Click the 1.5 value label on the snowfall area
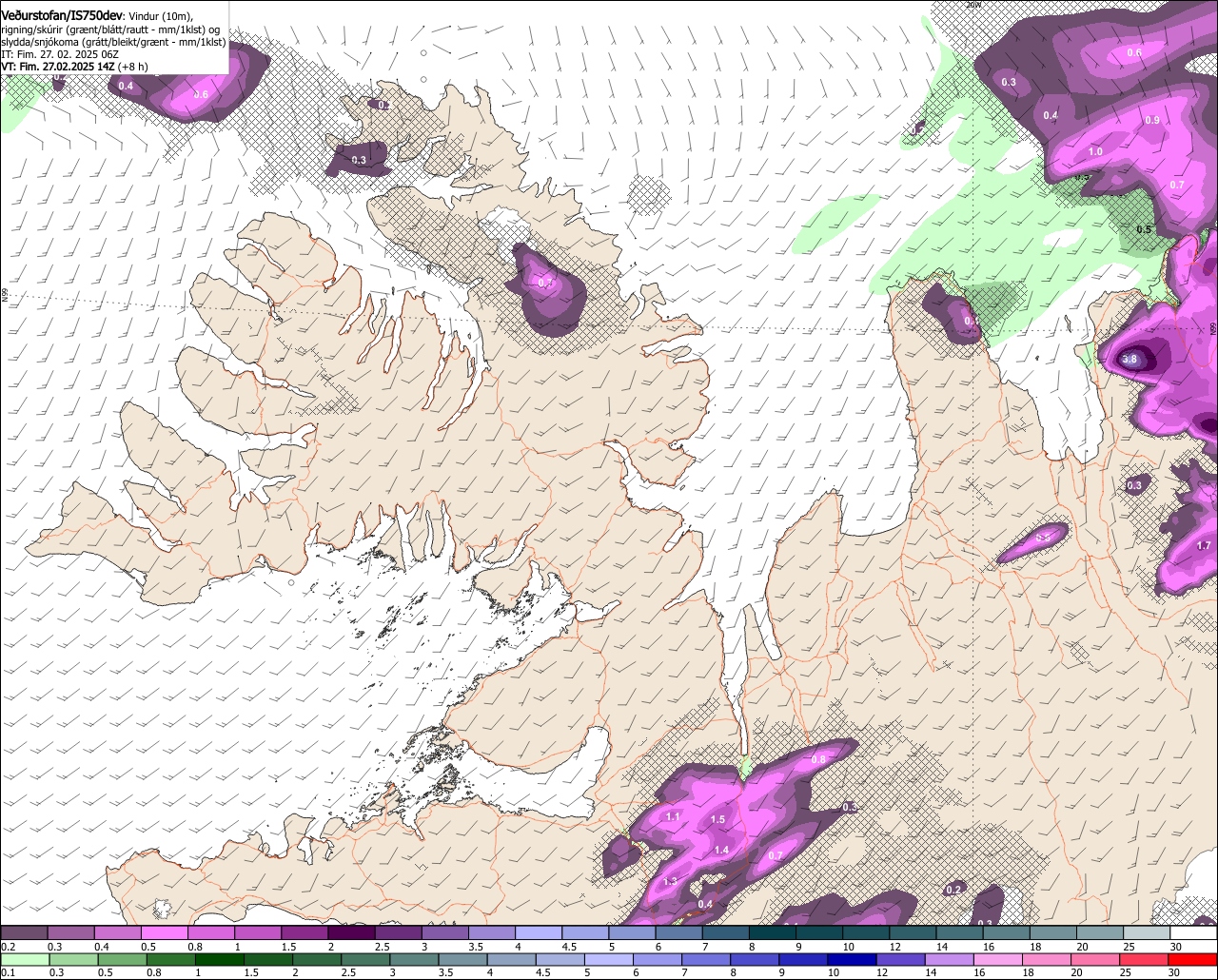The width and height of the screenshot is (1218, 980). pyautogui.click(x=718, y=819)
